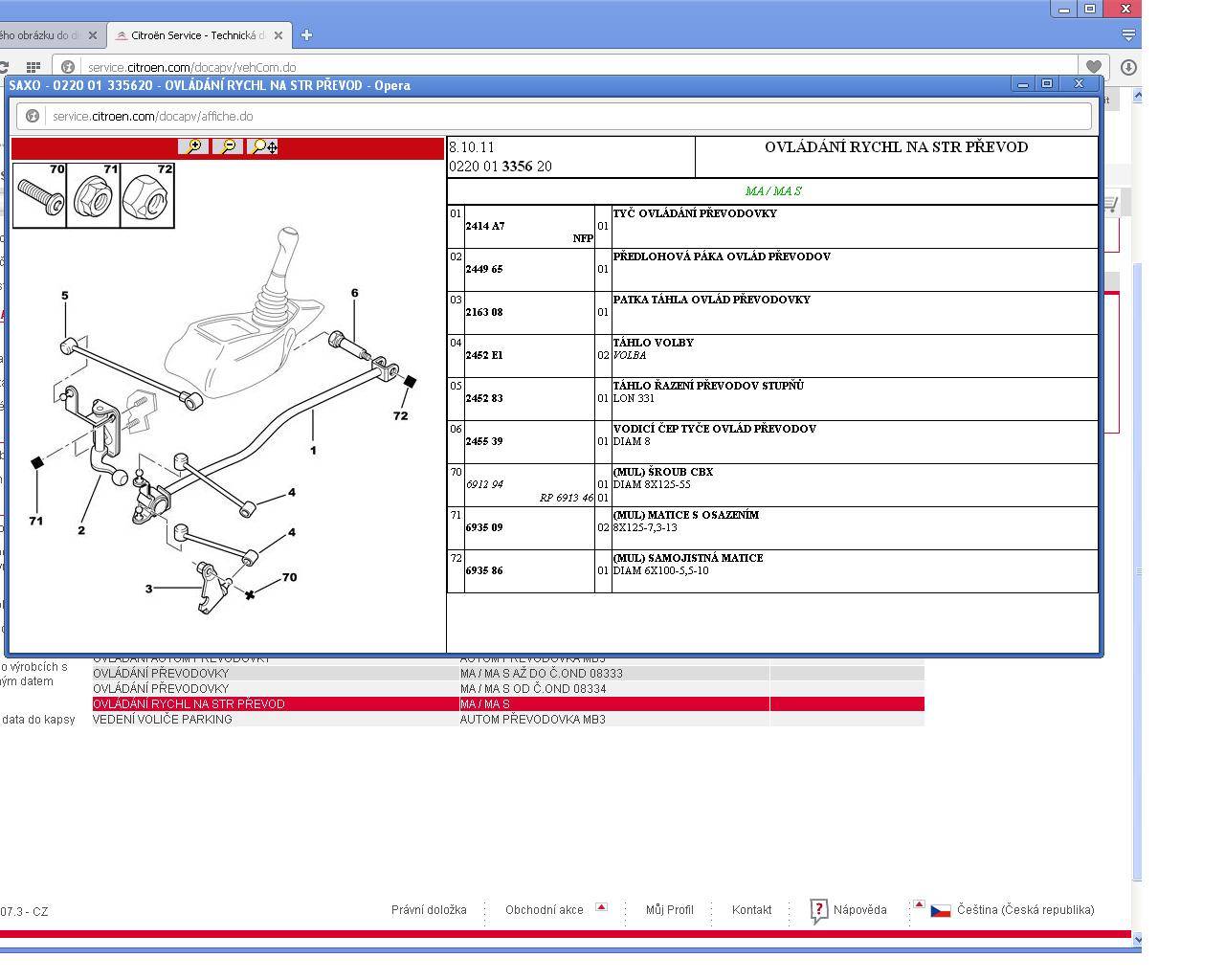
Task: Click the 'VODICÍ ČEP TYČE OVLÁD PŘEVODOV' description
Action: click(714, 429)
